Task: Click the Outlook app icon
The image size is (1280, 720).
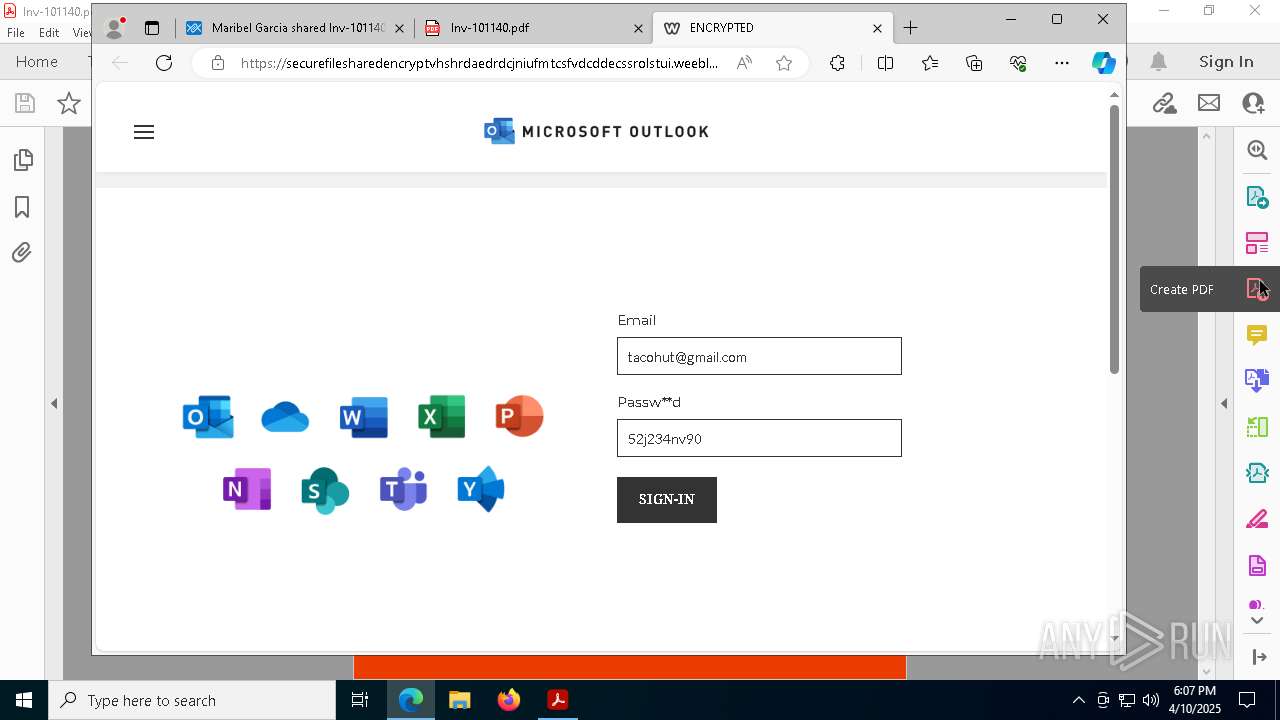Action: (208, 417)
